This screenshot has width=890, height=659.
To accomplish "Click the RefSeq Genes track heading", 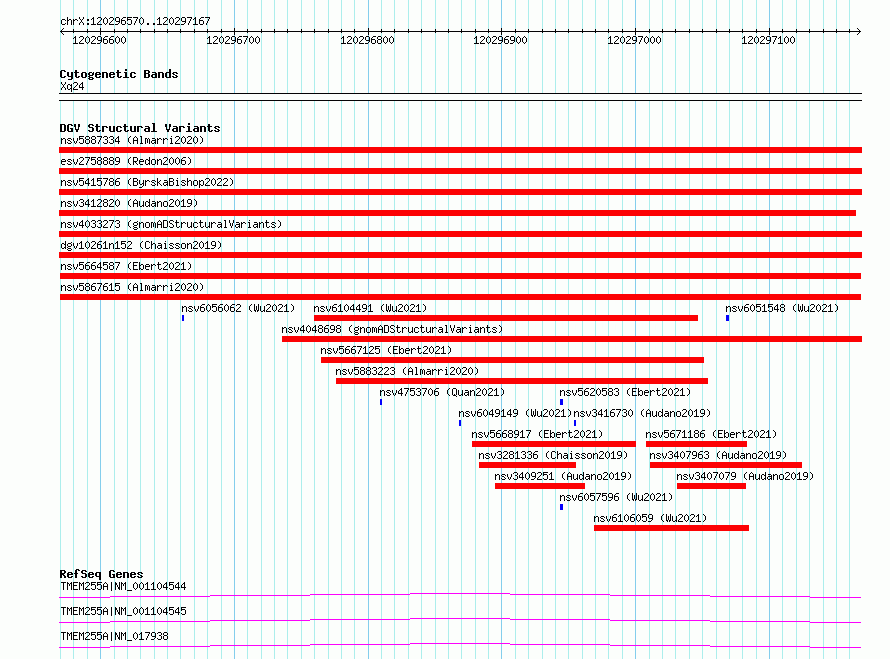I will [x=101, y=574].
